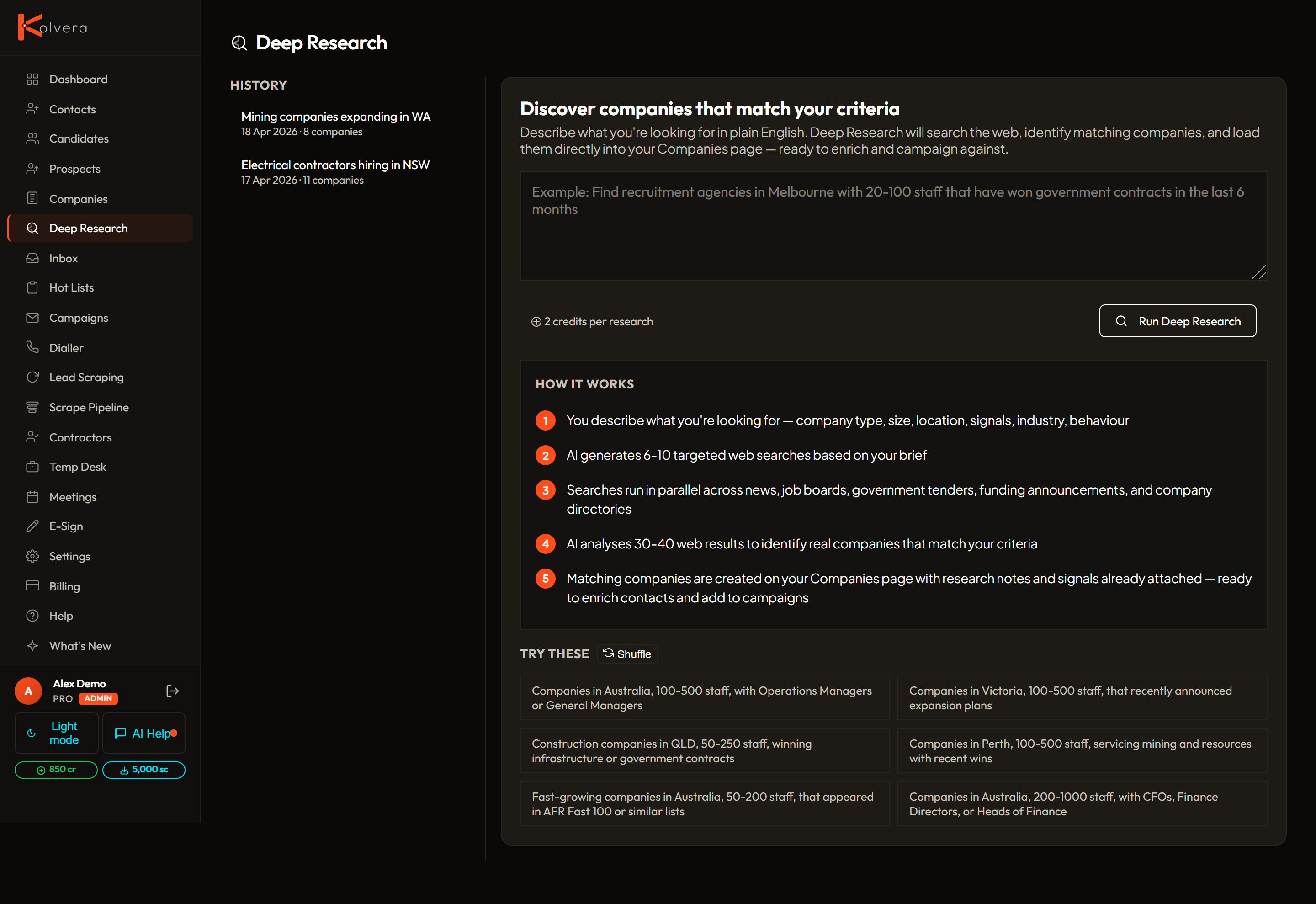The width and height of the screenshot is (1316, 904).
Task: Click the Help question-mark icon
Action: (x=32, y=616)
